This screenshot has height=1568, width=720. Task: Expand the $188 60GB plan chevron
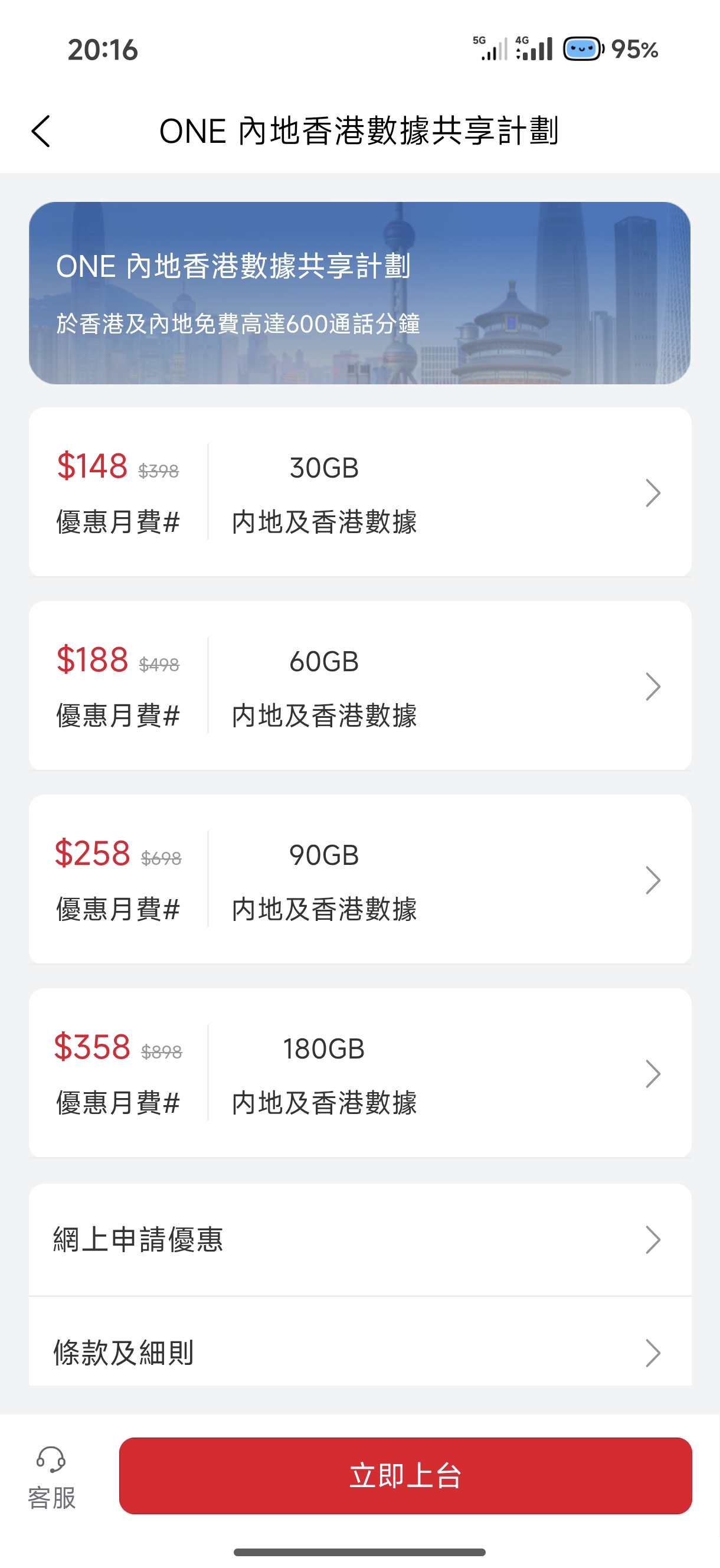653,686
